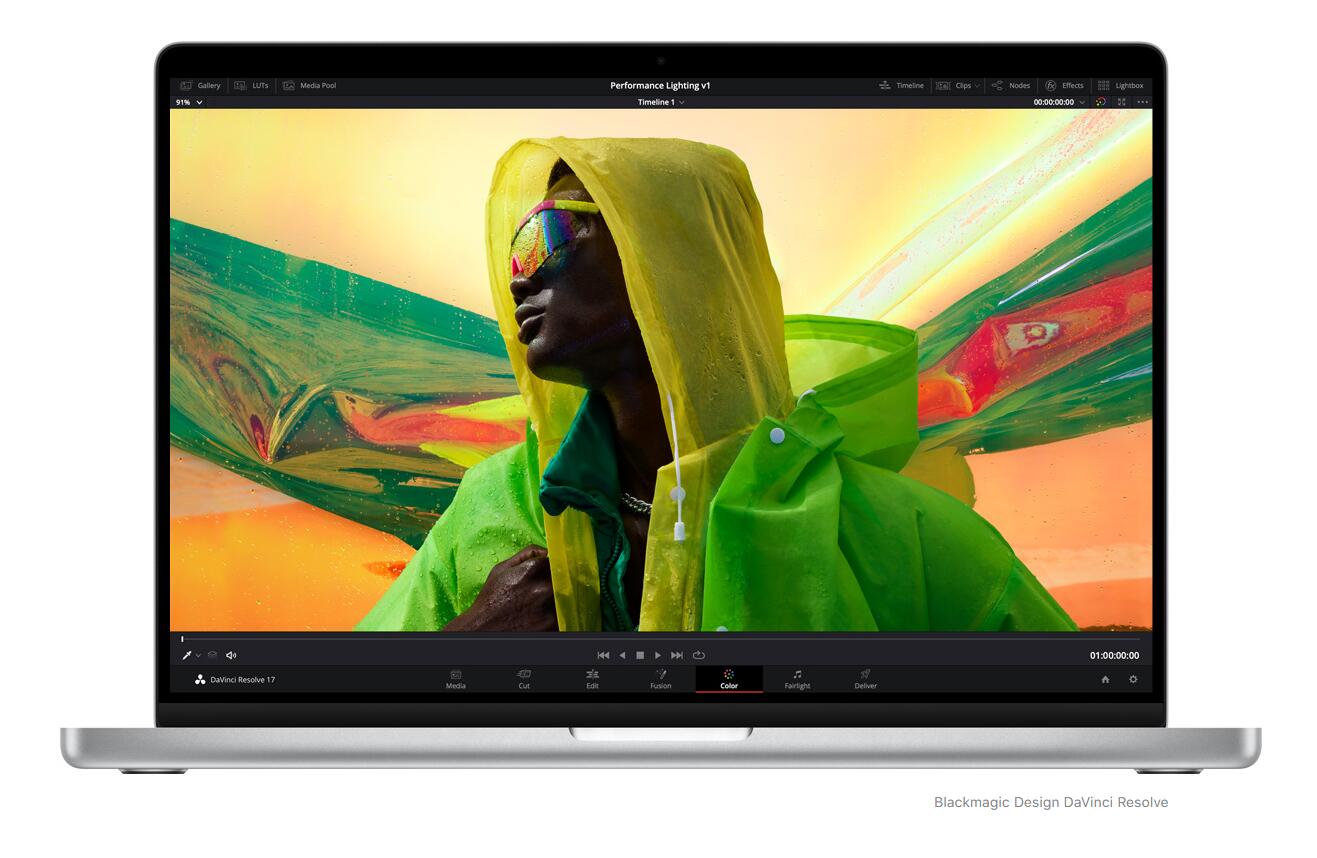Toggle loop playback

pos(699,656)
